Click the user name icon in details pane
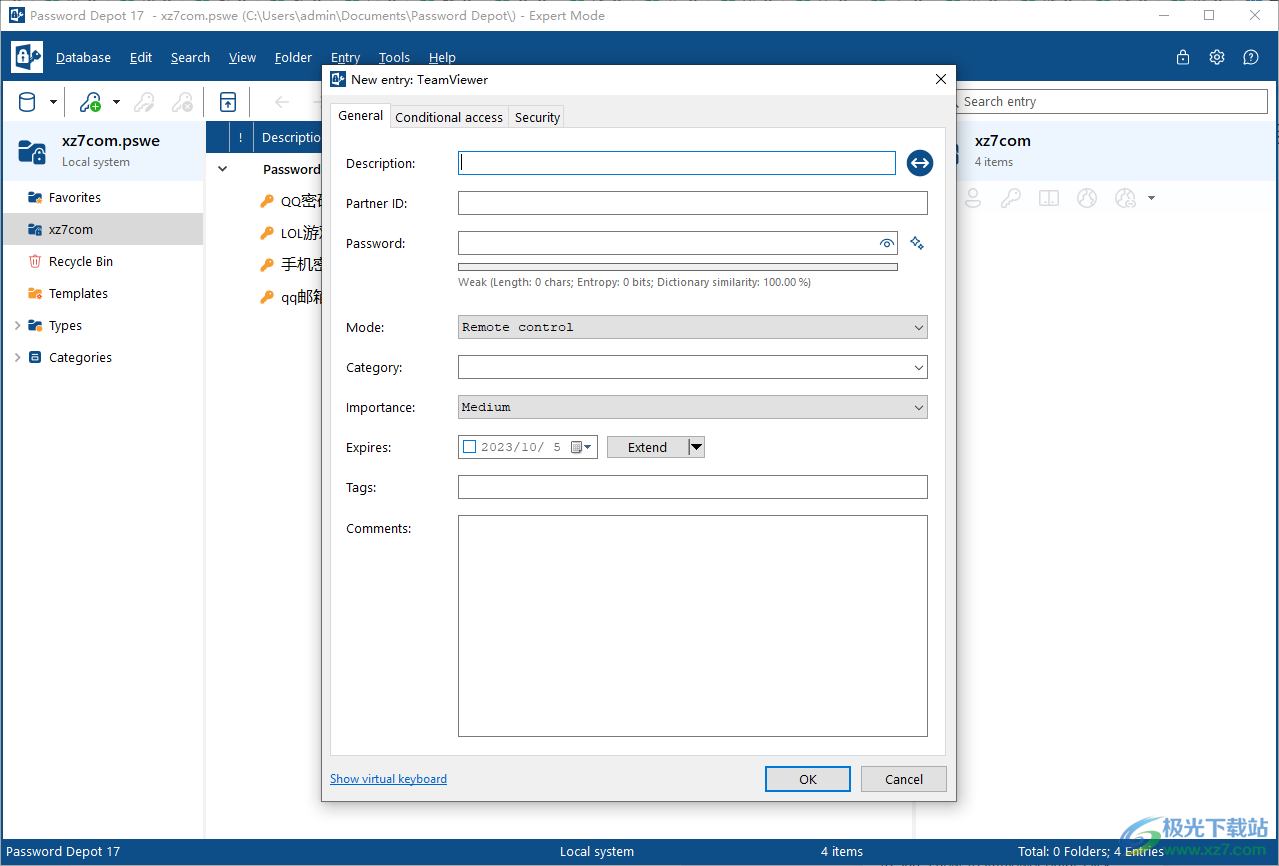Screen dimensions: 1279x866 973,198
